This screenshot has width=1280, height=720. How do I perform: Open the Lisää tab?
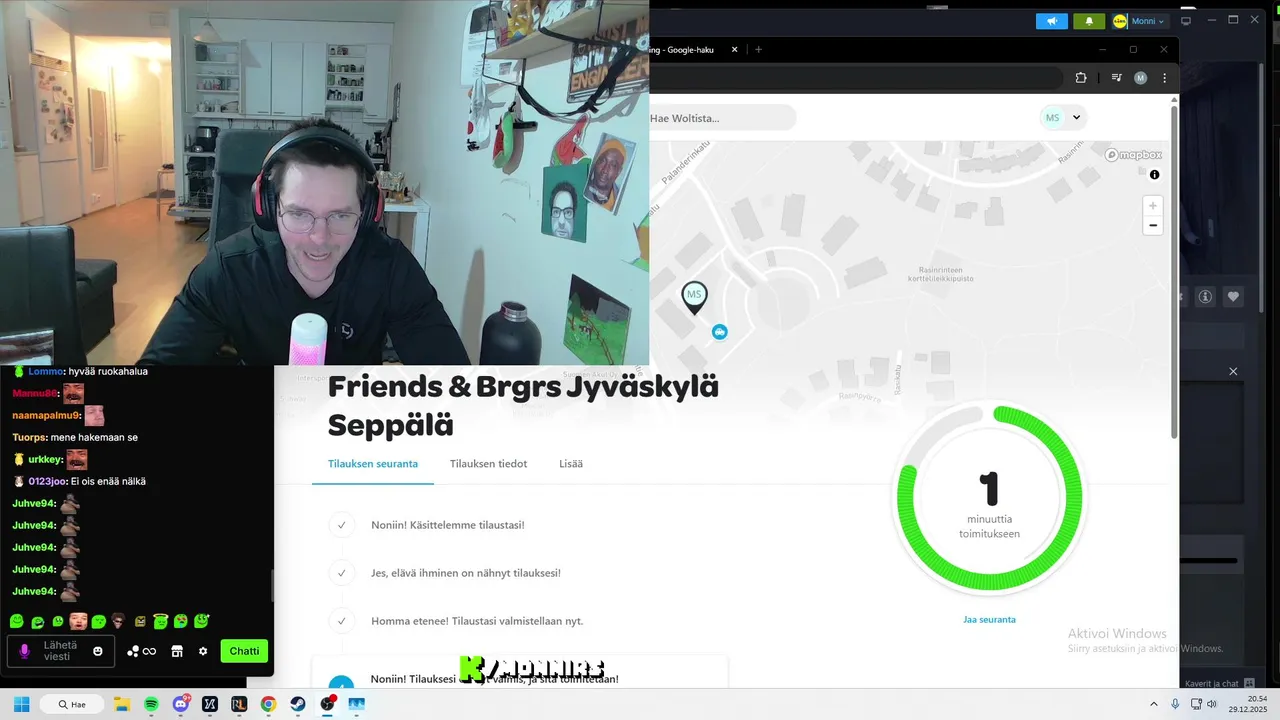click(571, 464)
